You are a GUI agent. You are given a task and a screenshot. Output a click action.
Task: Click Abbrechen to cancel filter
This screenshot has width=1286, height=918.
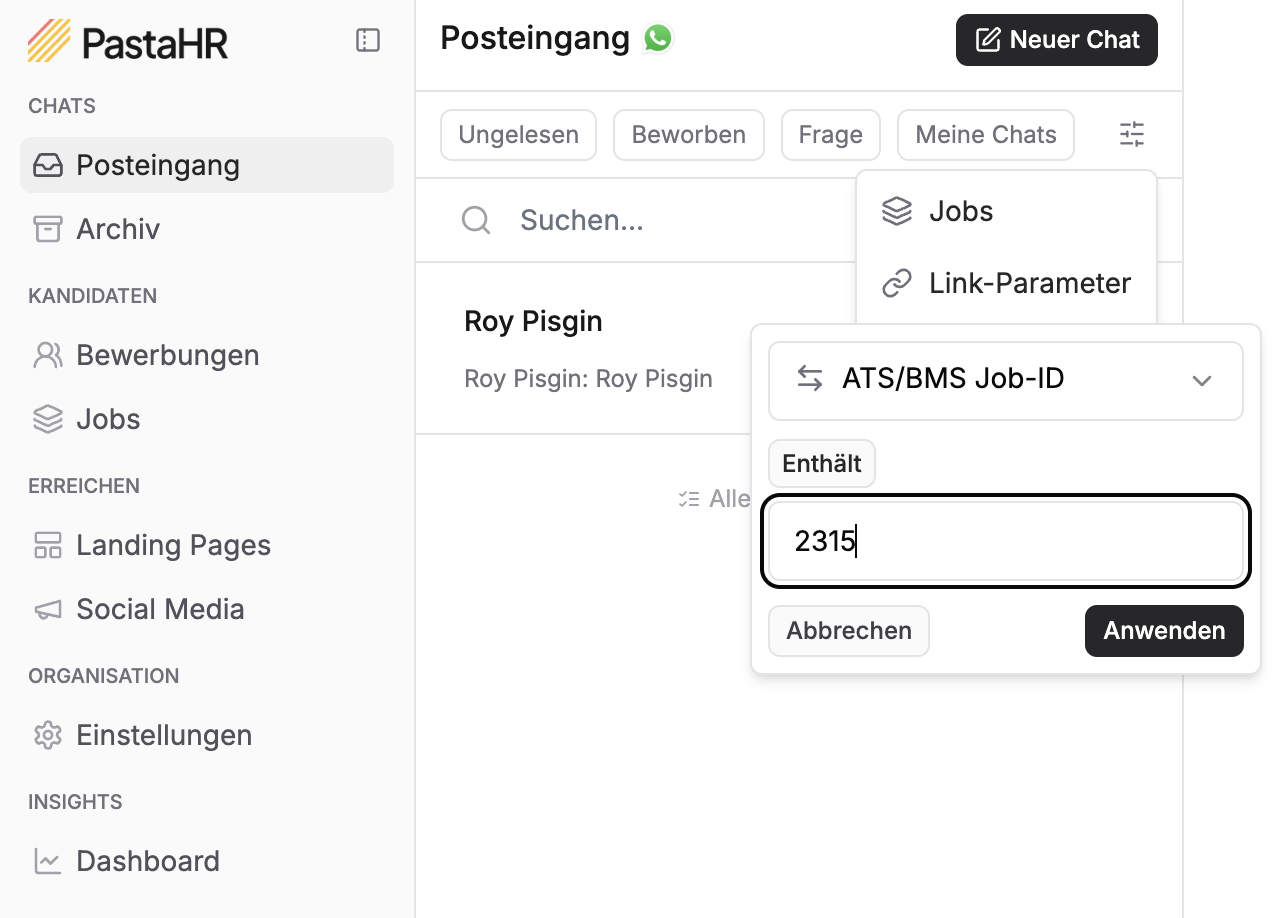pyautogui.click(x=848, y=631)
